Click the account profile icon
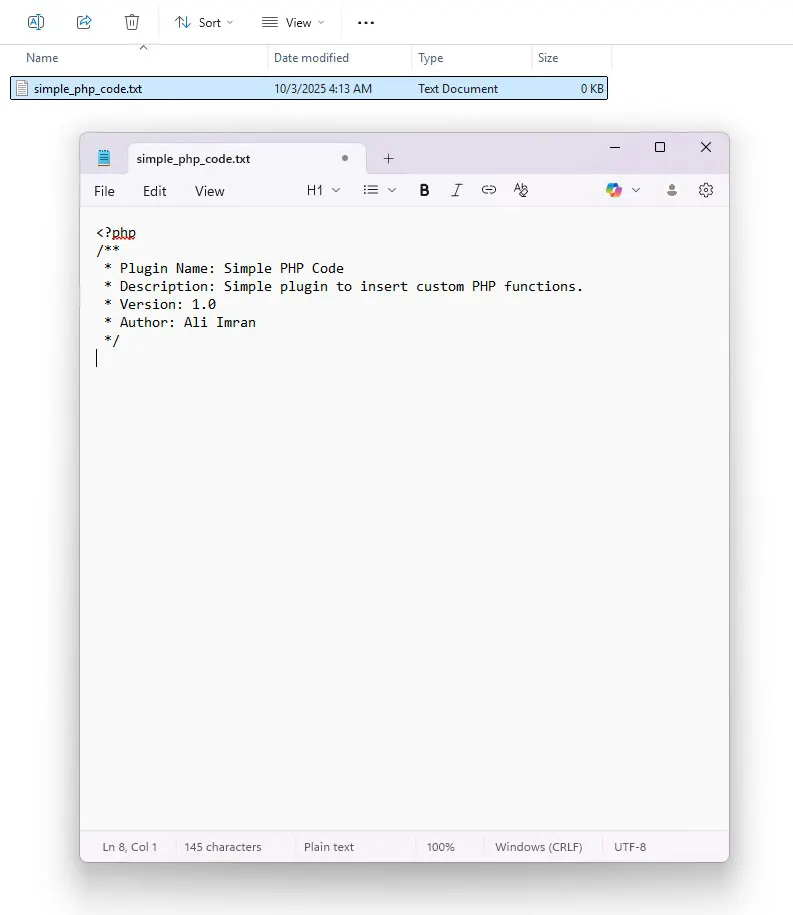793x915 pixels. click(672, 190)
